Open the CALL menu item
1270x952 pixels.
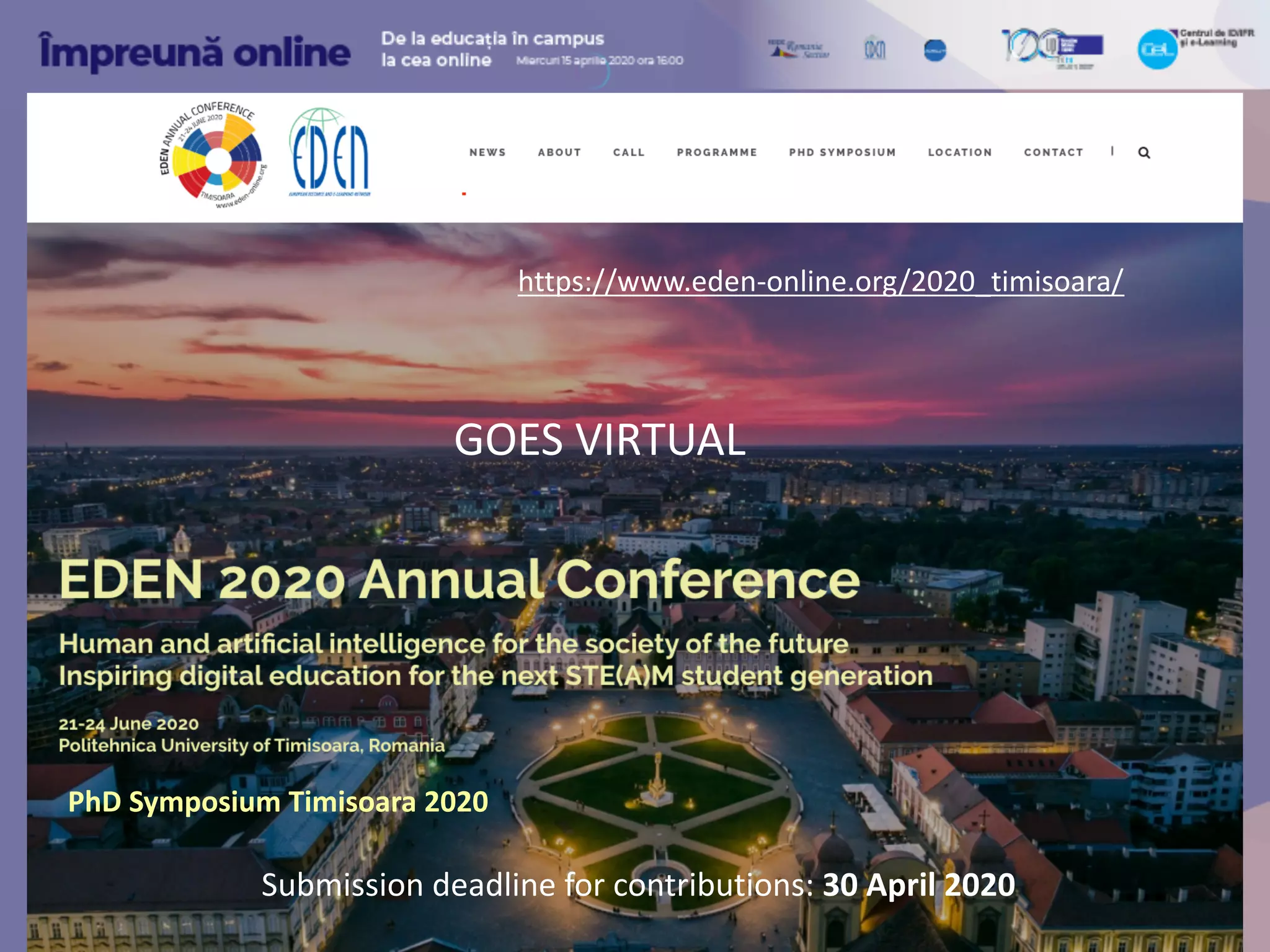pyautogui.click(x=629, y=152)
